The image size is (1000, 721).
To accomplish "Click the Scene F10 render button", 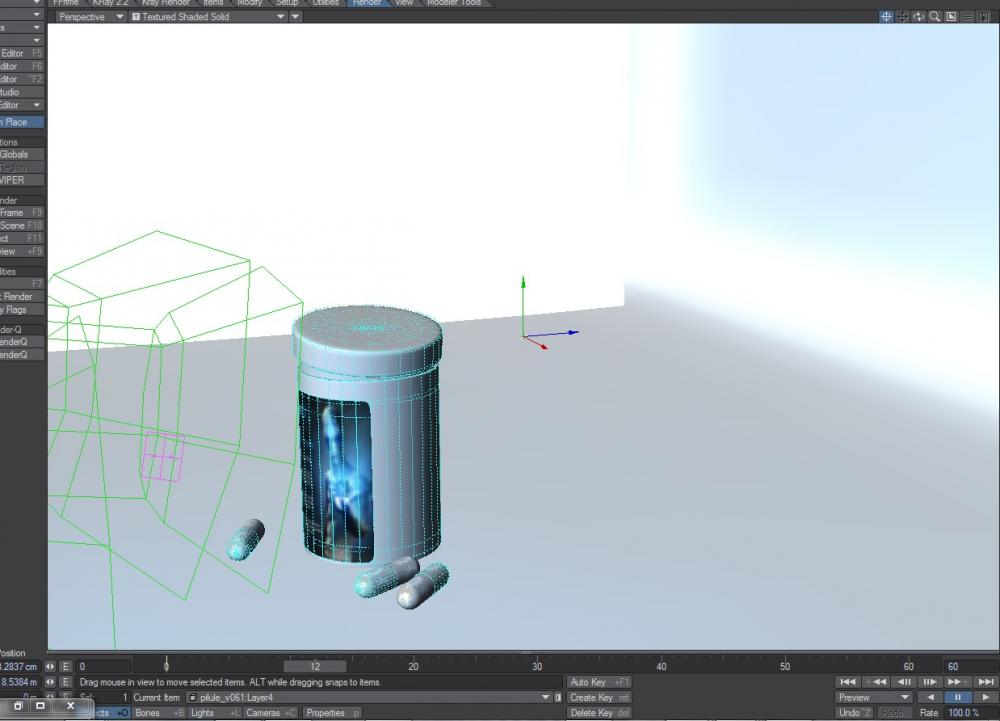I will [22, 225].
